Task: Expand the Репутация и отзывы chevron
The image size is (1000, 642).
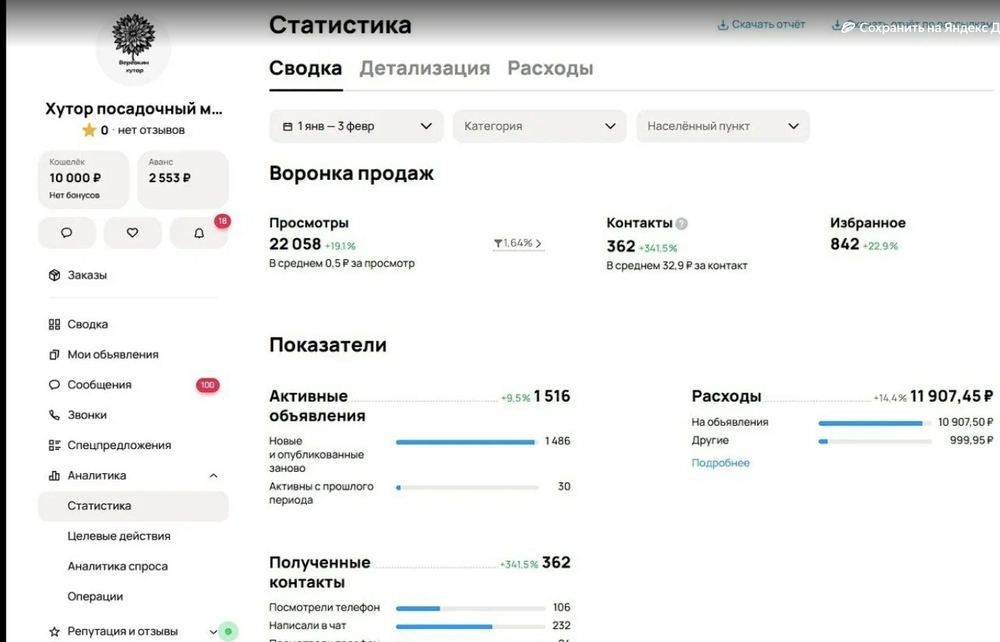Action: (213, 632)
